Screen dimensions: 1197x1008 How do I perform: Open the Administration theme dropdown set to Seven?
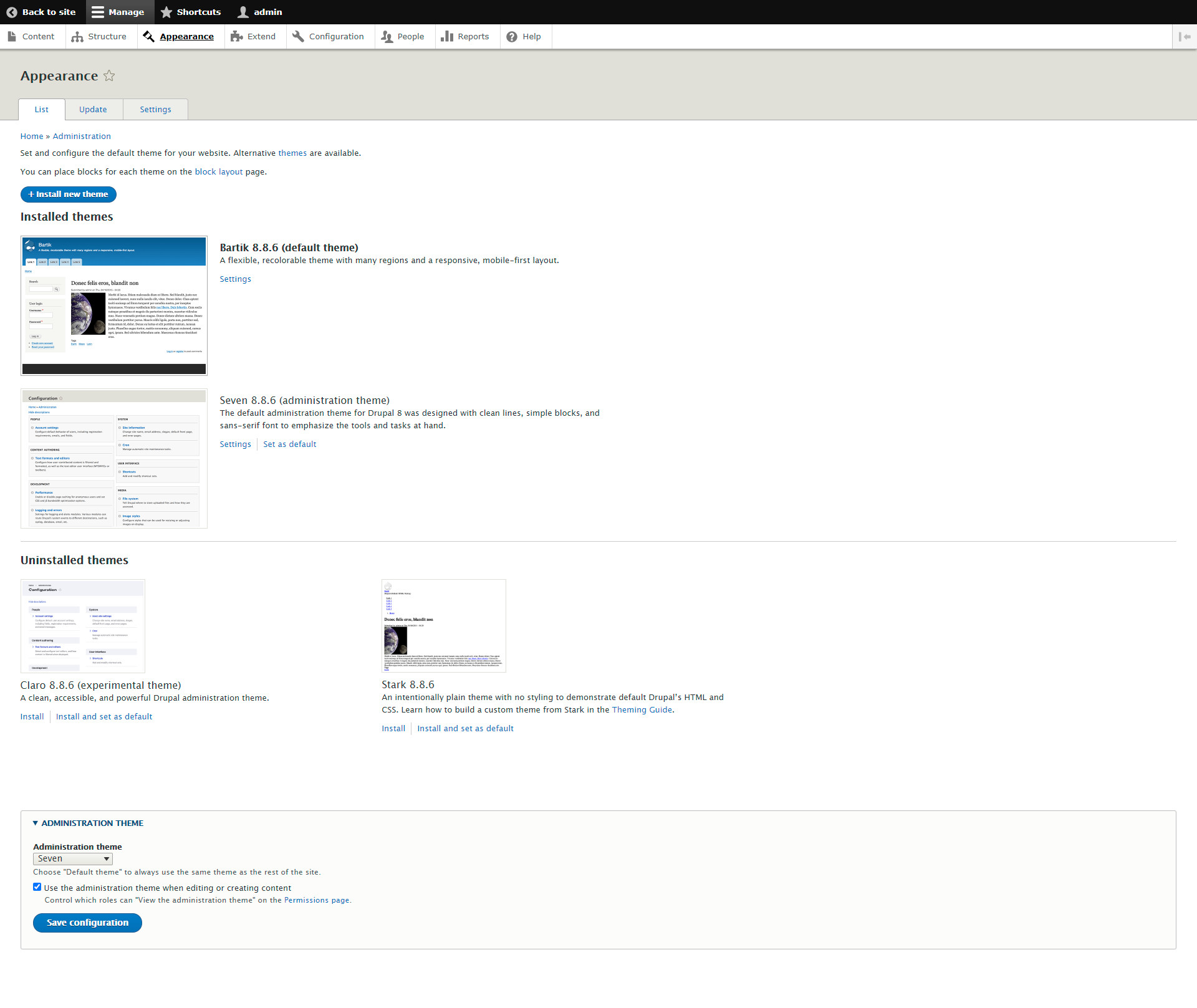(x=72, y=858)
